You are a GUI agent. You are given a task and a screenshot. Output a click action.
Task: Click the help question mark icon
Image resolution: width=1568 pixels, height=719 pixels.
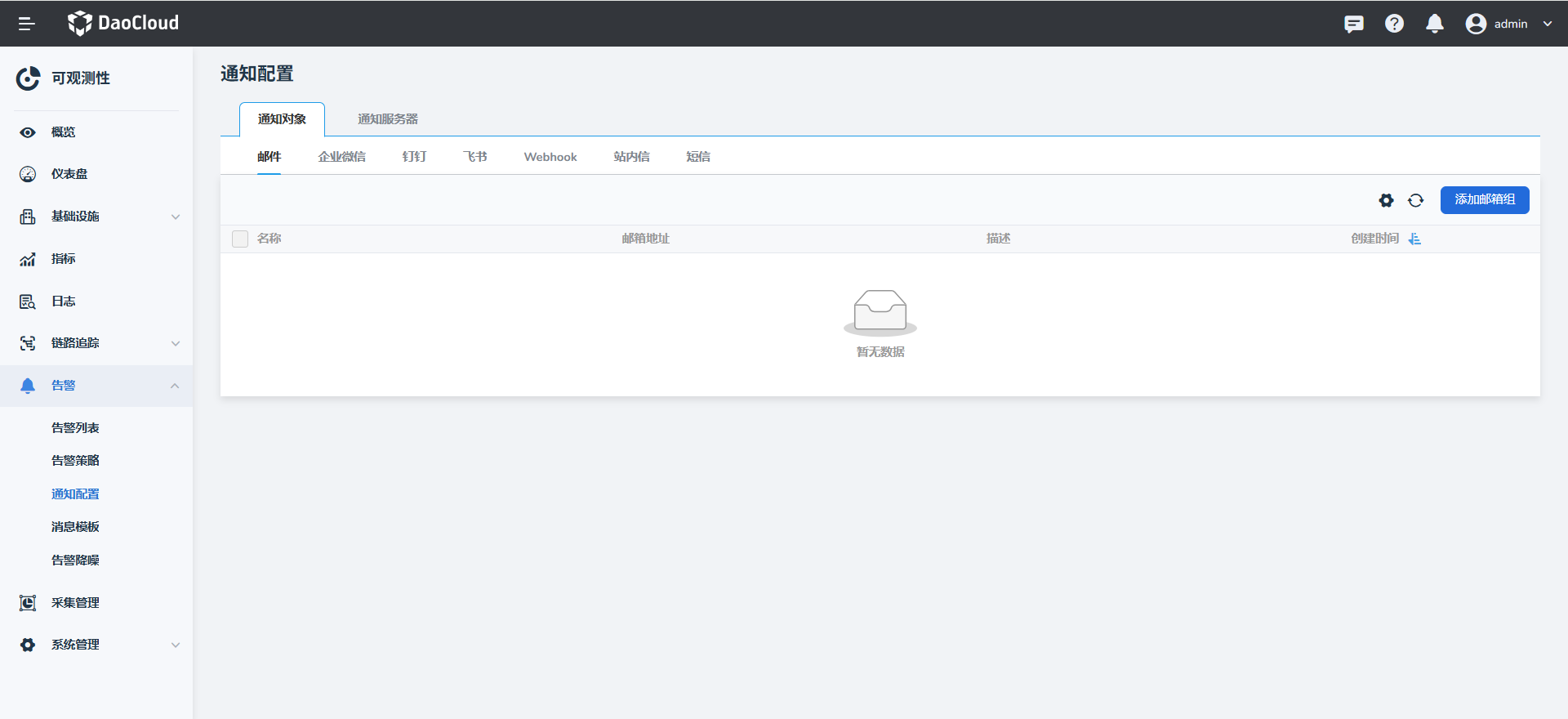coord(1394,24)
